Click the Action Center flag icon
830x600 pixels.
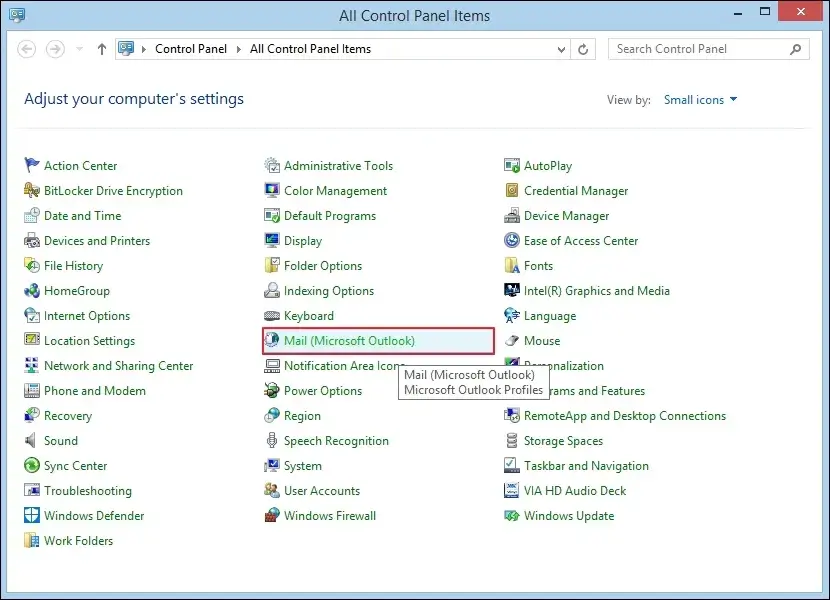(x=32, y=165)
